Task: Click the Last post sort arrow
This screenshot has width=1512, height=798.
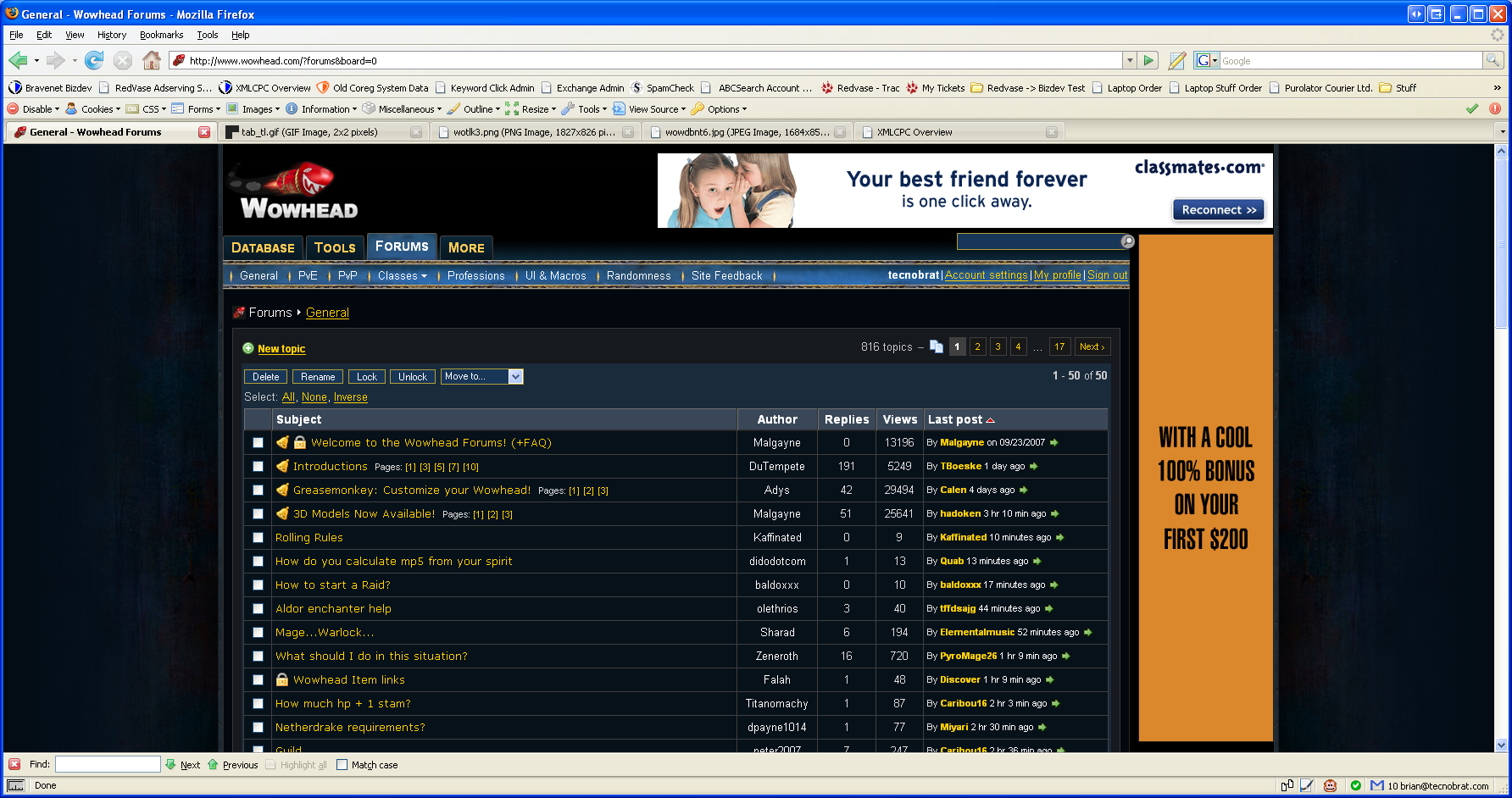Action: click(990, 420)
